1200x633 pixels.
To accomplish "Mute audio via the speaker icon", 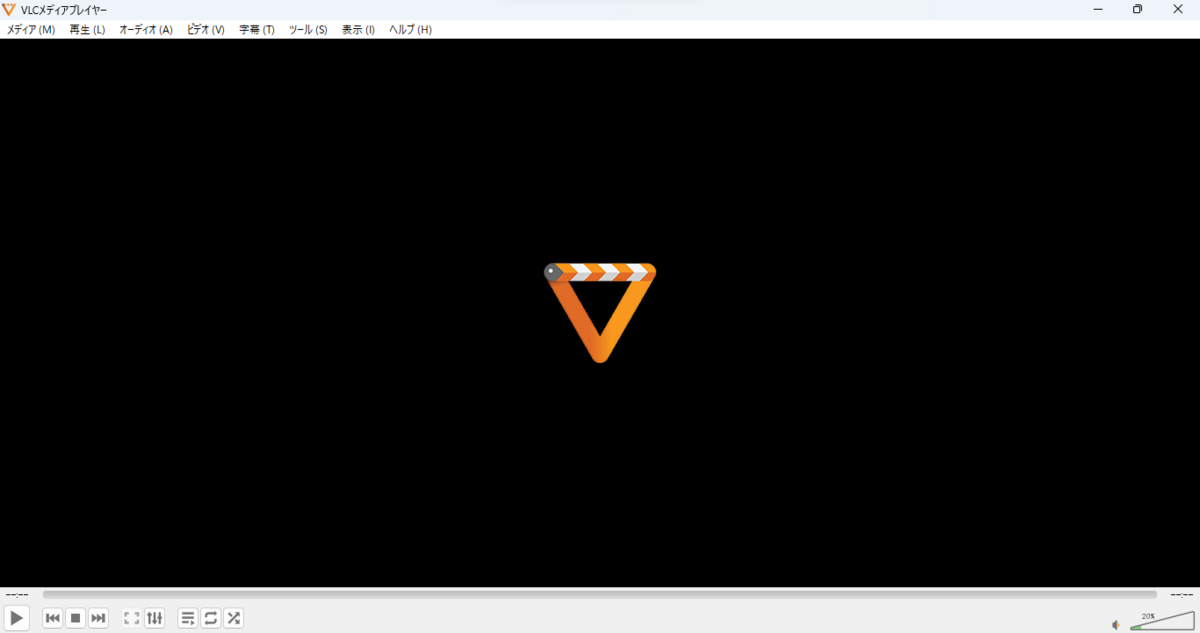I will click(1115, 624).
